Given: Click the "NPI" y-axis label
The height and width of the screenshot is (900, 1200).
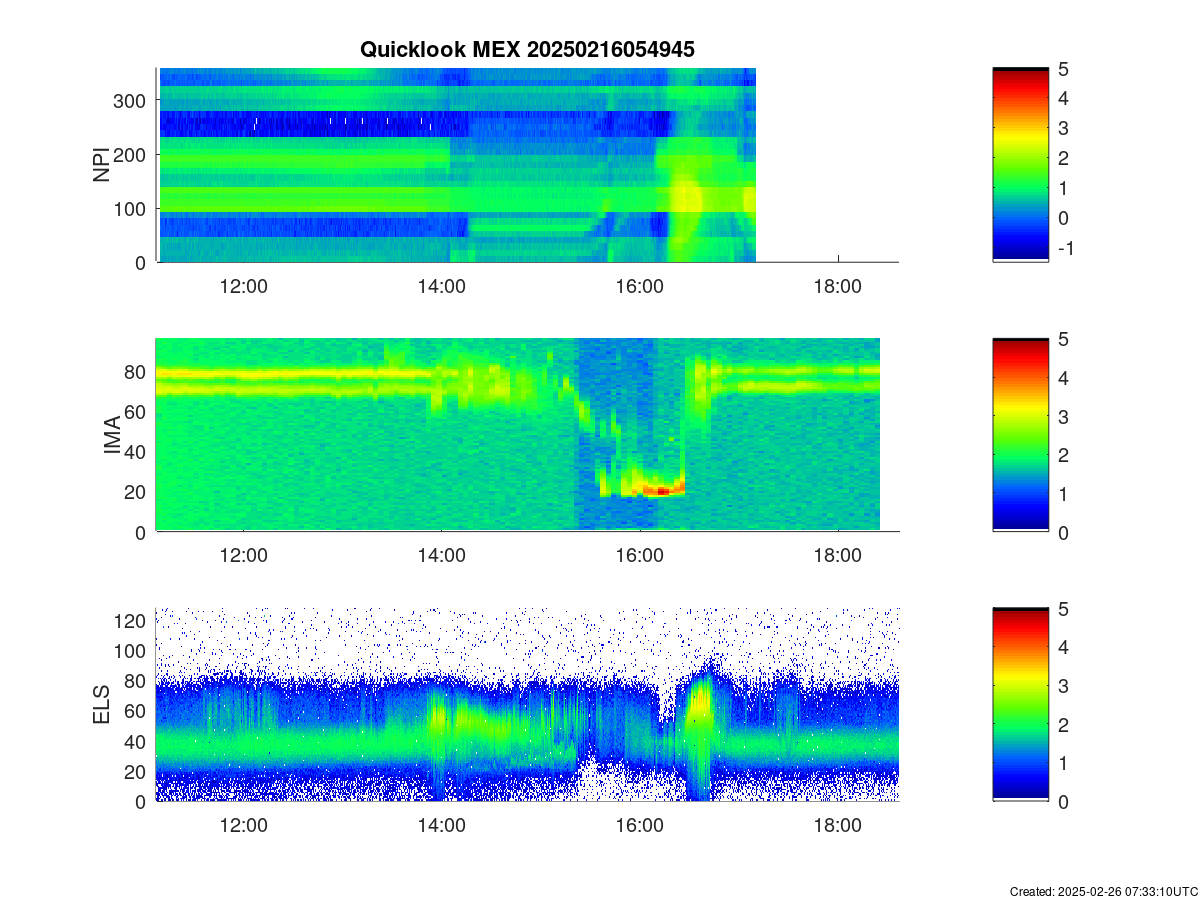Looking at the screenshot, I should [x=101, y=165].
